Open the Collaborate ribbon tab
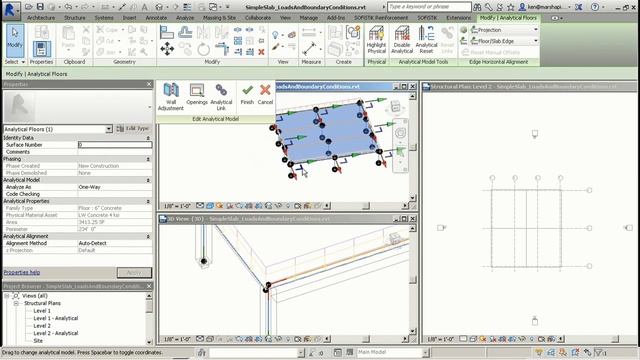640x360 pixels. (258, 18)
